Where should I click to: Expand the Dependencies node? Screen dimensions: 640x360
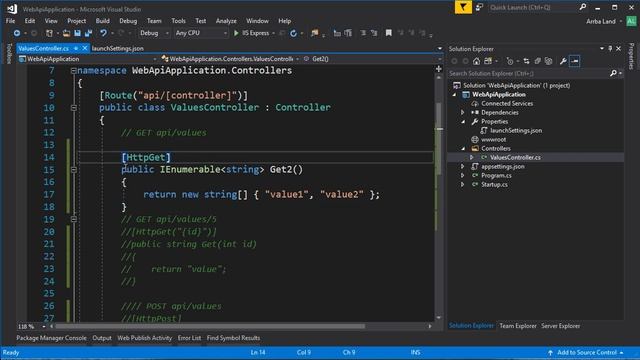[x=462, y=113]
